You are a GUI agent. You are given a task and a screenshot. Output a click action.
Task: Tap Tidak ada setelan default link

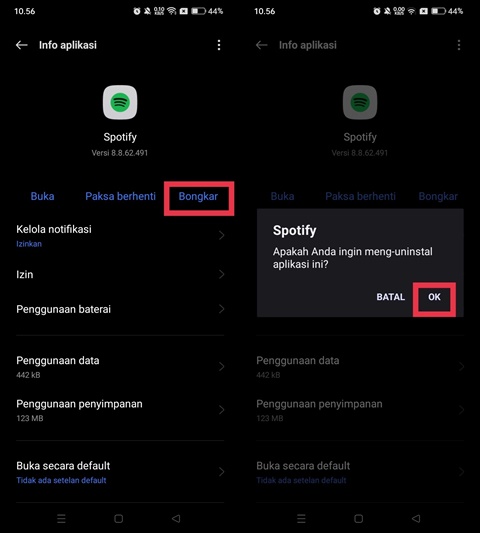pos(61,480)
